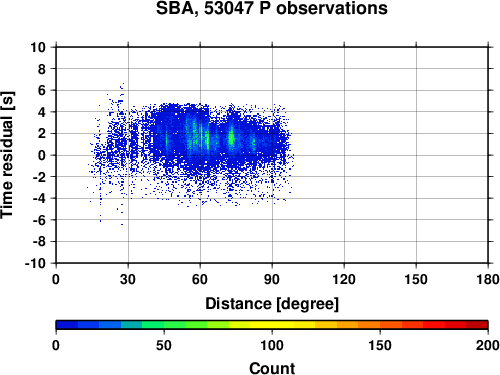The image size is (500, 375).
Task: Click the chart title 'SBA, 53047 P observations'
Action: (x=272, y=8)
